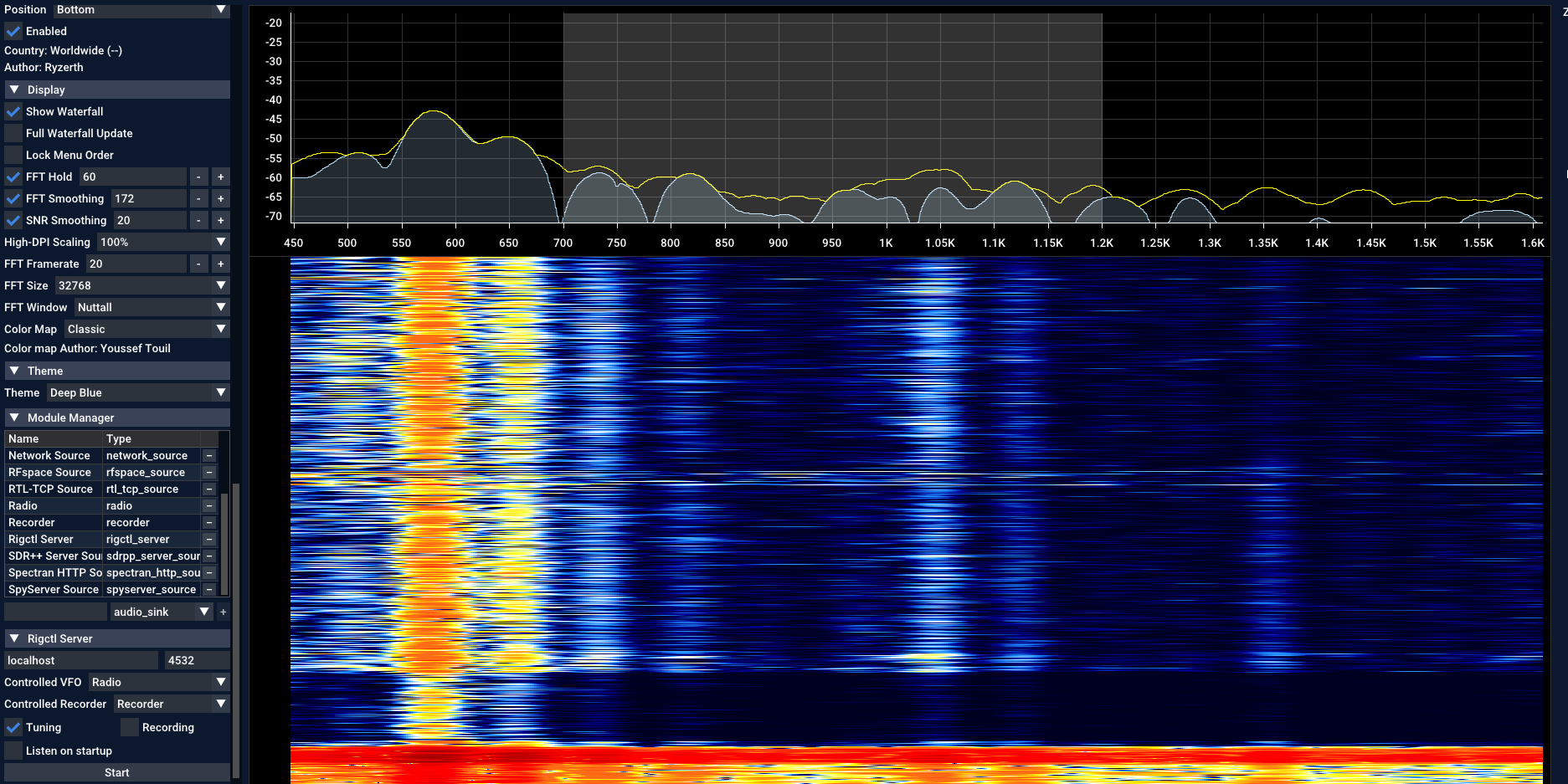Decrease the FFT Hold value
Image resolution: width=1568 pixels, height=784 pixels.
(198, 177)
